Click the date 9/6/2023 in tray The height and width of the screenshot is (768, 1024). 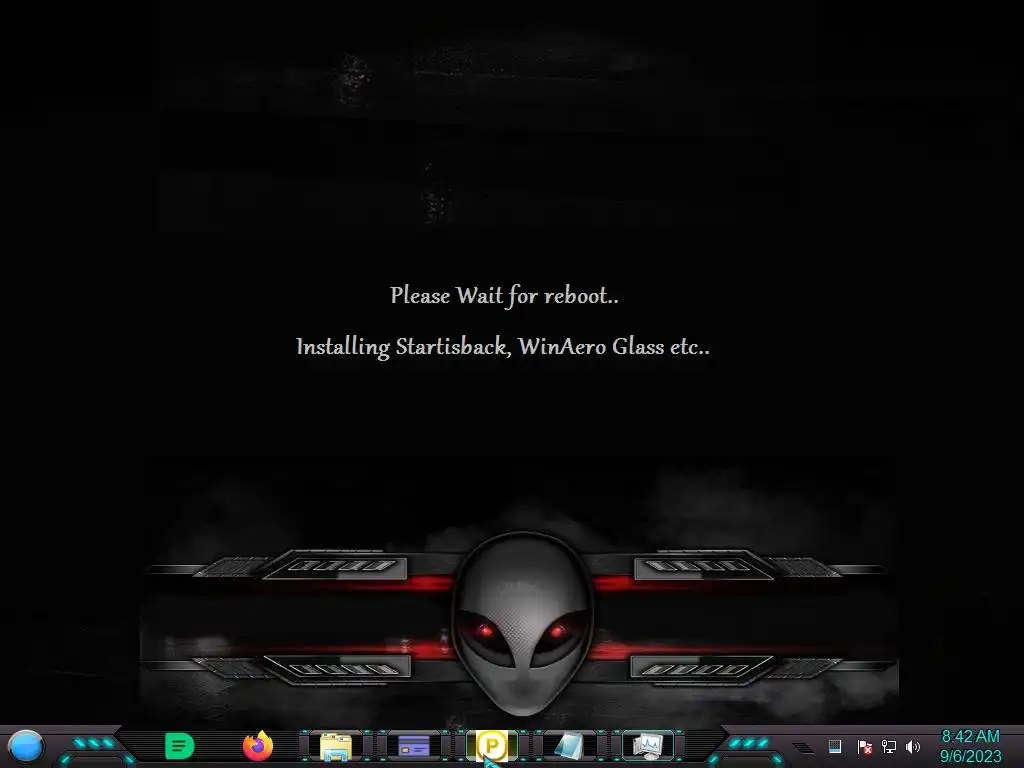point(970,756)
